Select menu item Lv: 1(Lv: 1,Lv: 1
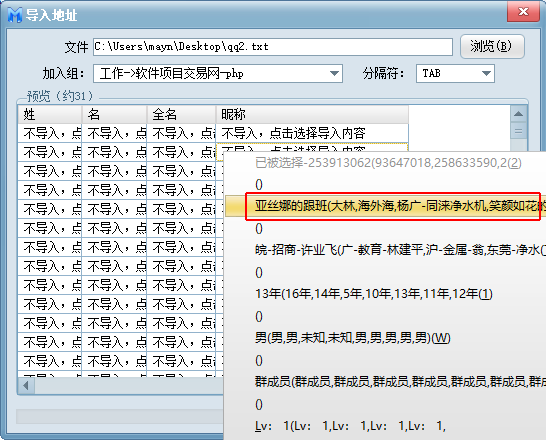 [385, 426]
